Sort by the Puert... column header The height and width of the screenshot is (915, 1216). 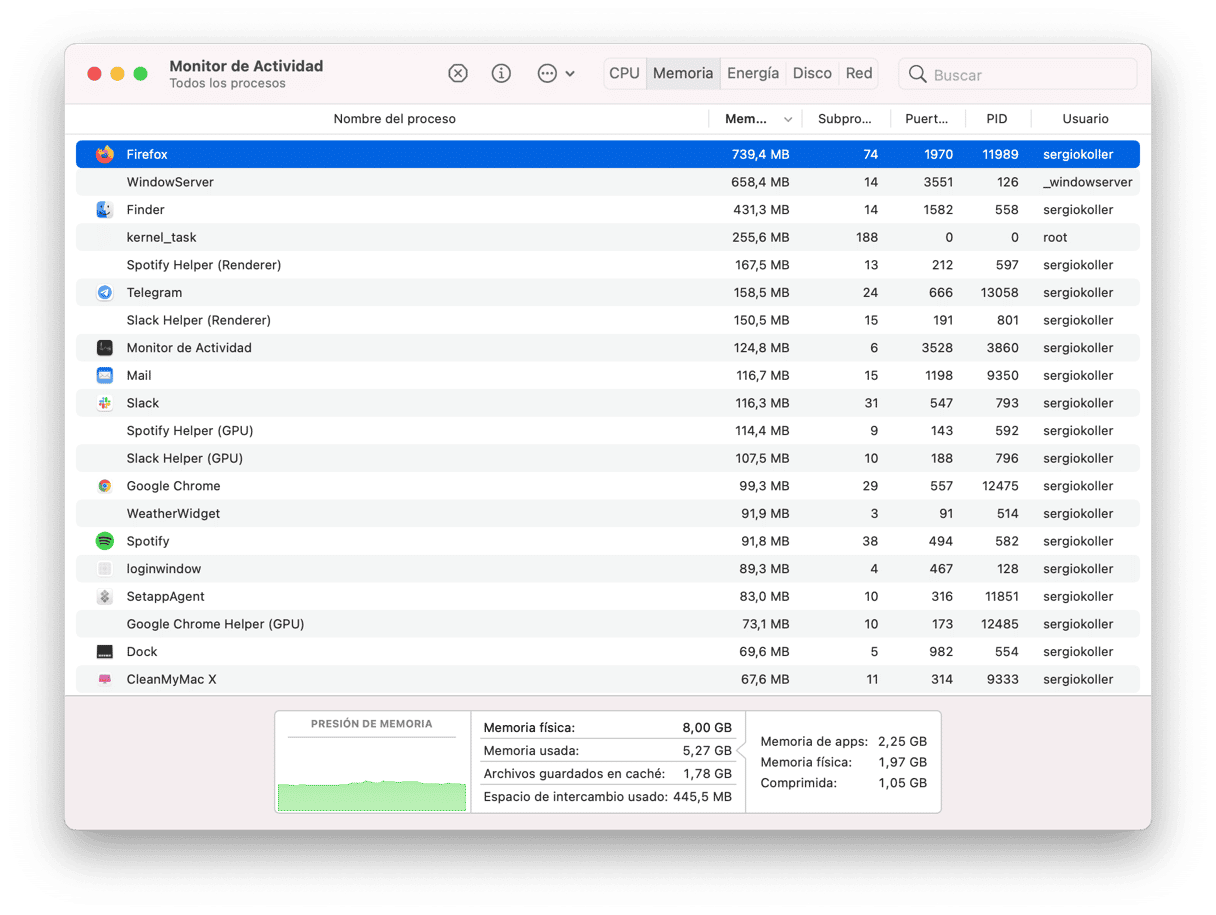point(927,119)
